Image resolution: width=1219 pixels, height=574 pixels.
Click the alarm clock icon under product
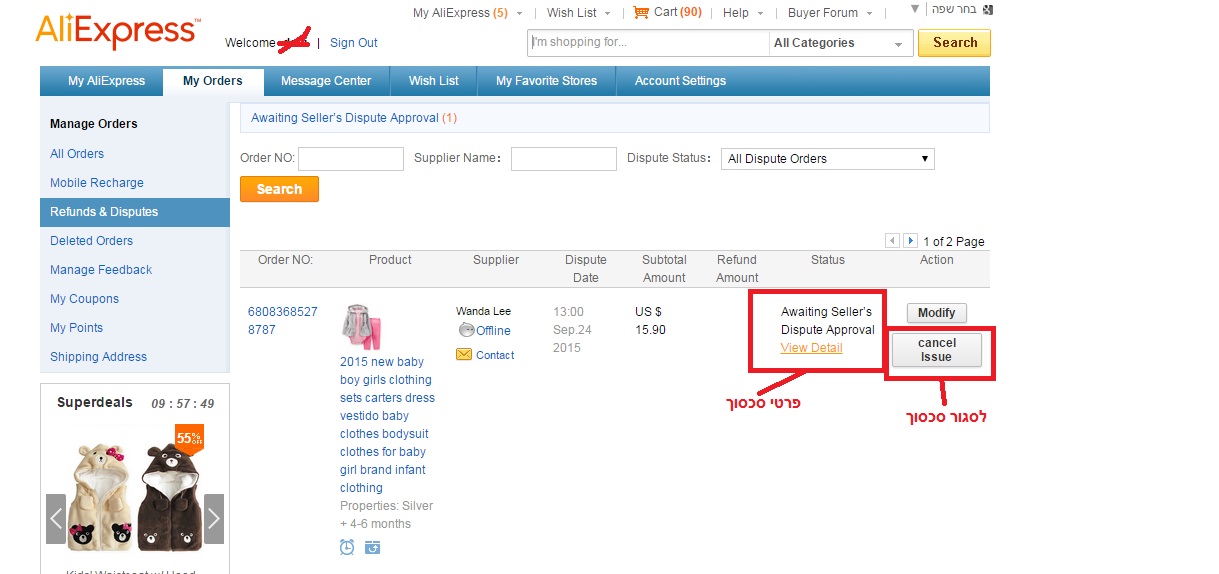click(347, 547)
